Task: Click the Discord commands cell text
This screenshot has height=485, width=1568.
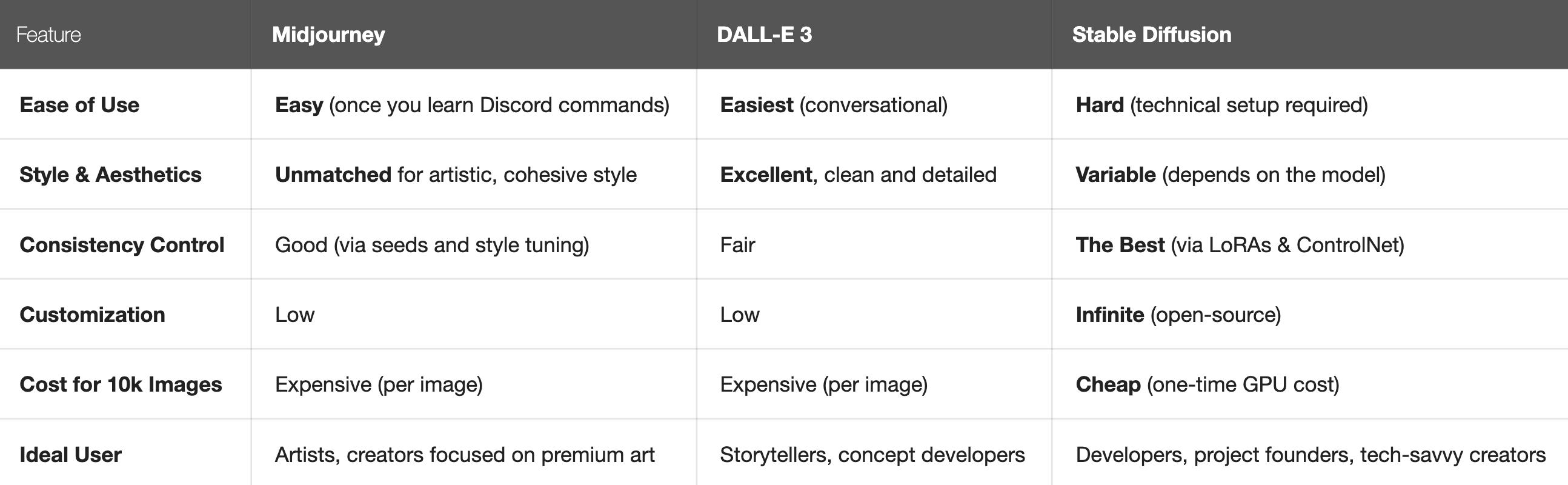Action: point(472,105)
